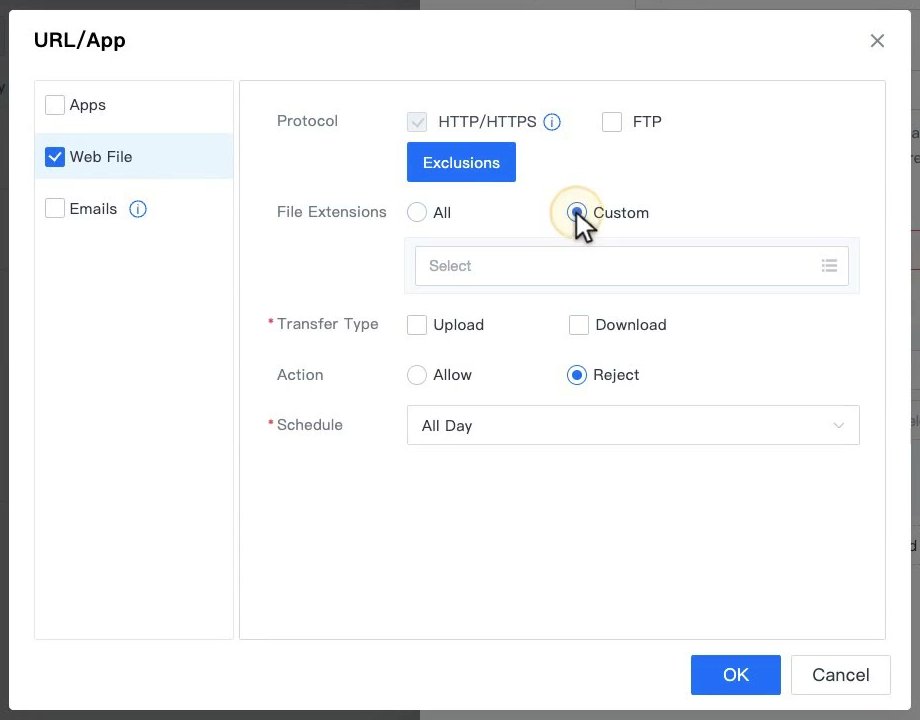This screenshot has height=720, width=920.
Task: Select the Web File label in sidebar
Action: (x=101, y=157)
